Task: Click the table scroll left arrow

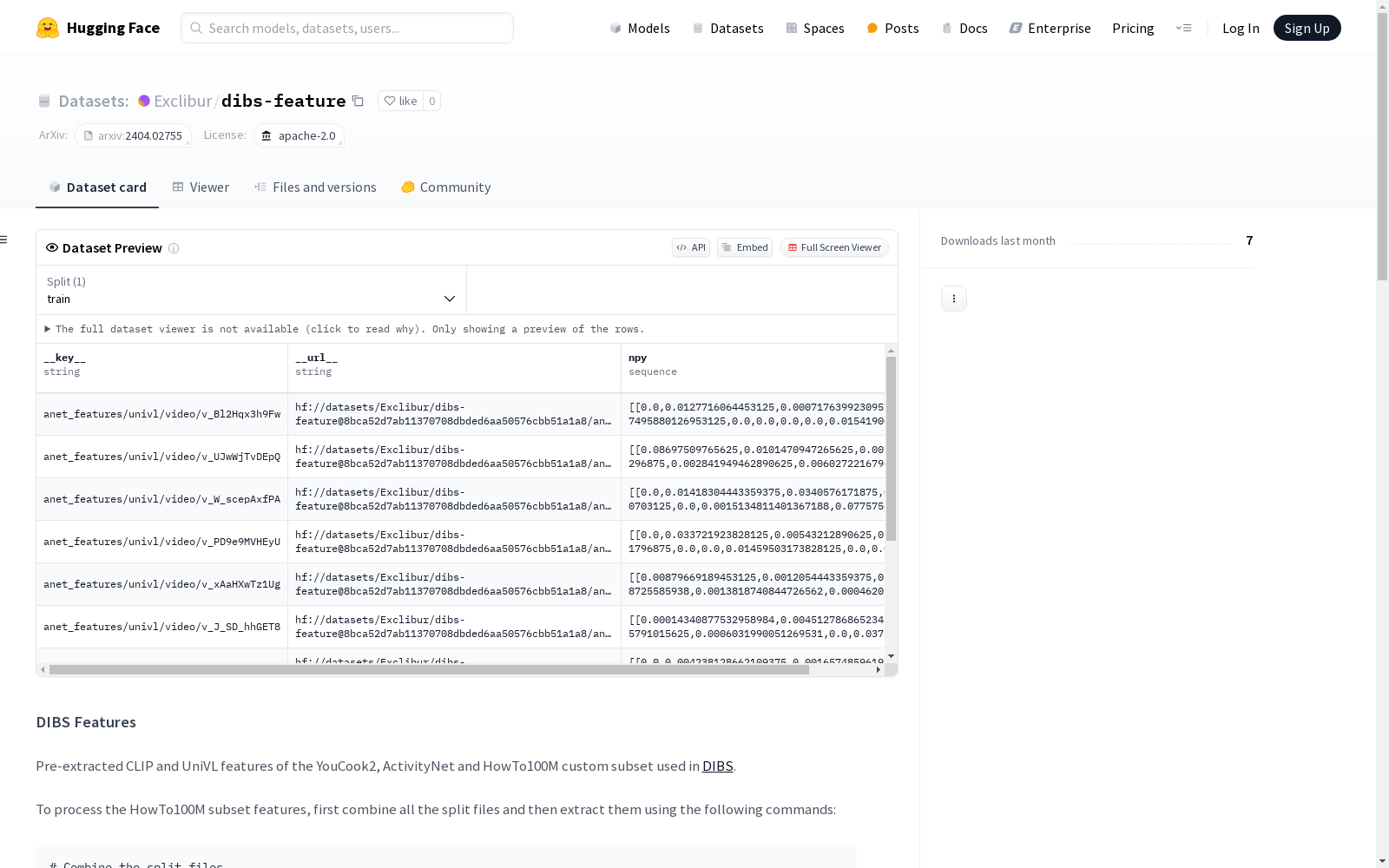Action: (43, 670)
